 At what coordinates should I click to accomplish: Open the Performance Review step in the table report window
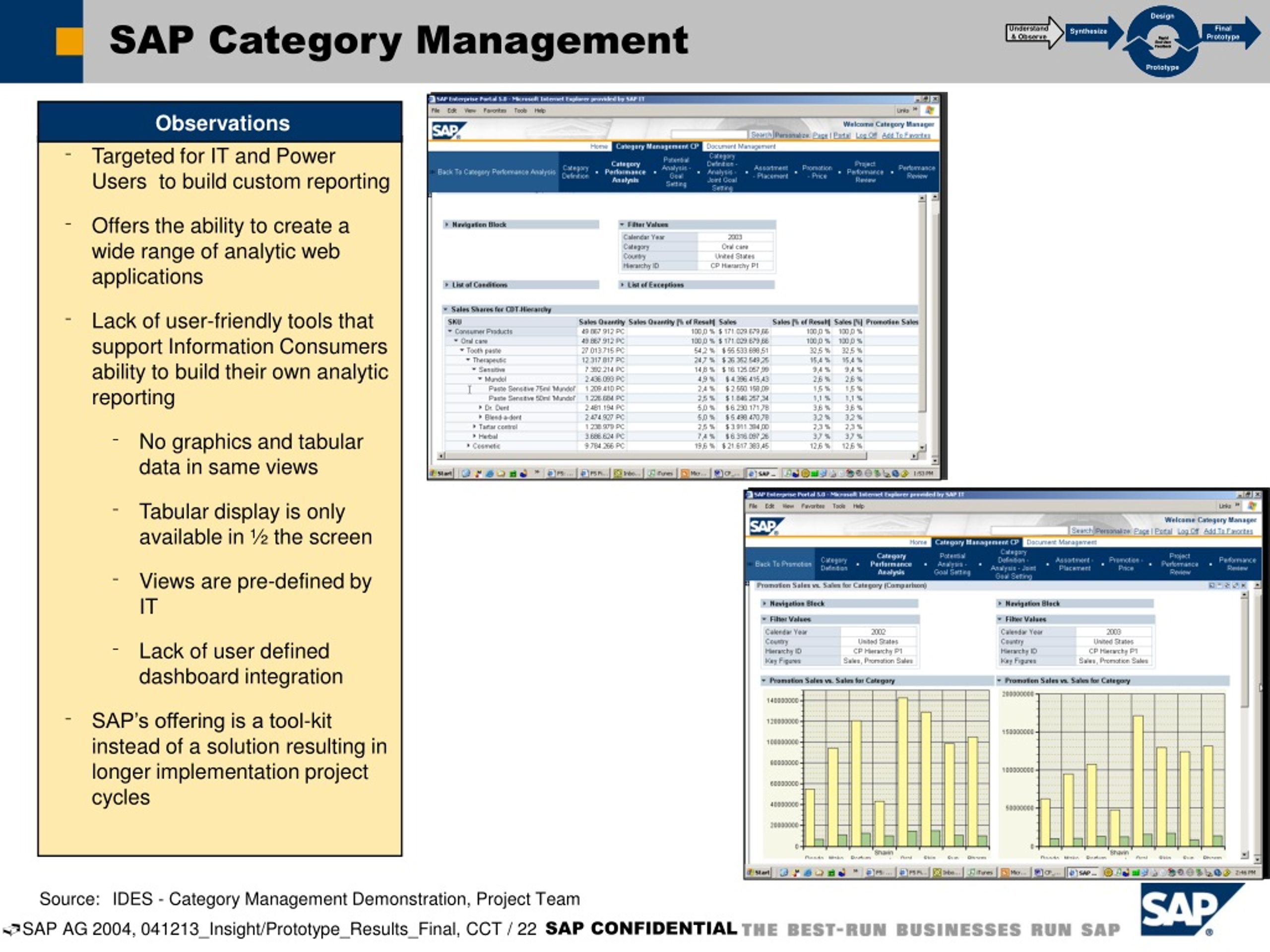(x=916, y=172)
